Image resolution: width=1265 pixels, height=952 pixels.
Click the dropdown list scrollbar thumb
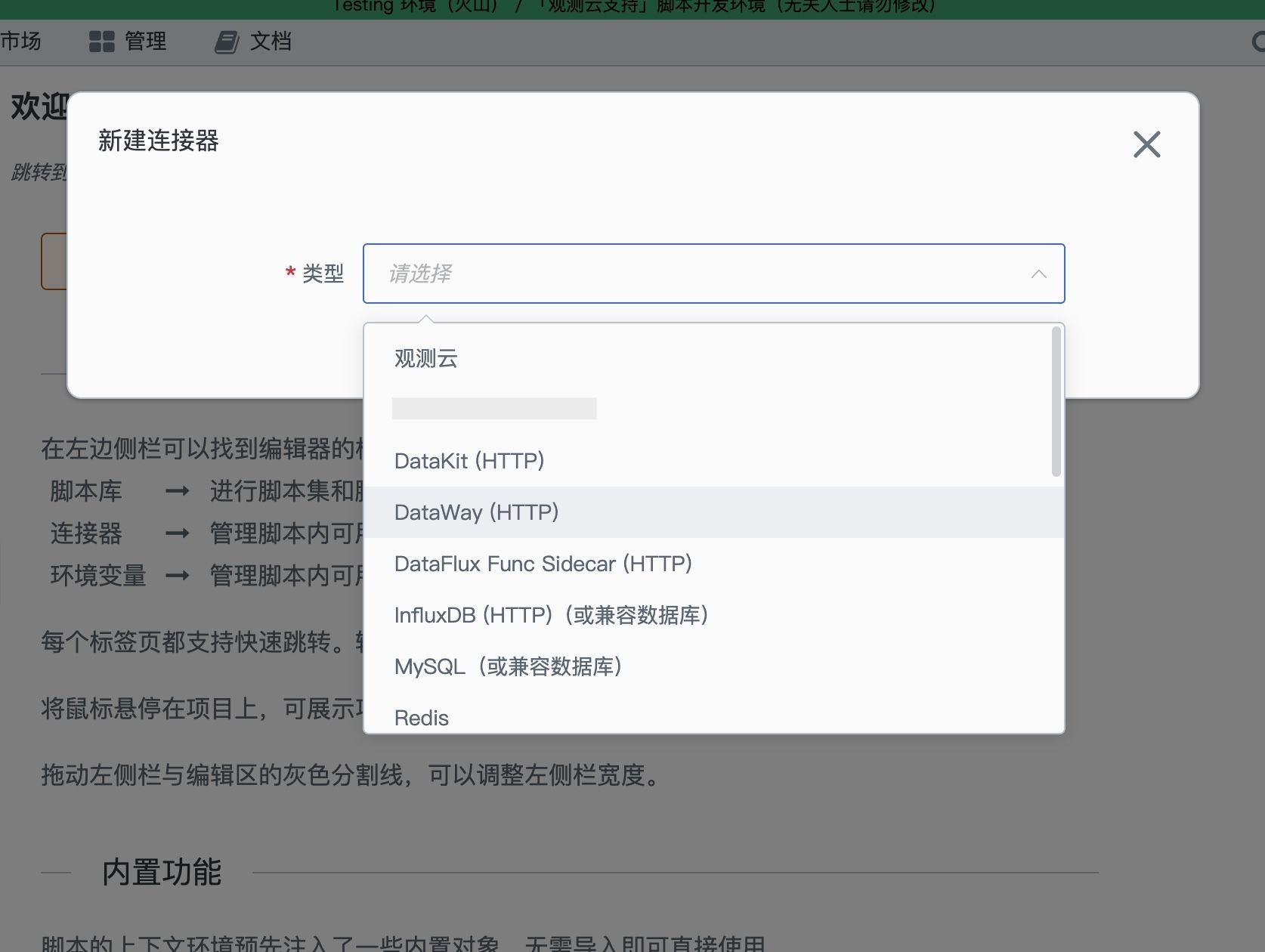coord(1056,401)
